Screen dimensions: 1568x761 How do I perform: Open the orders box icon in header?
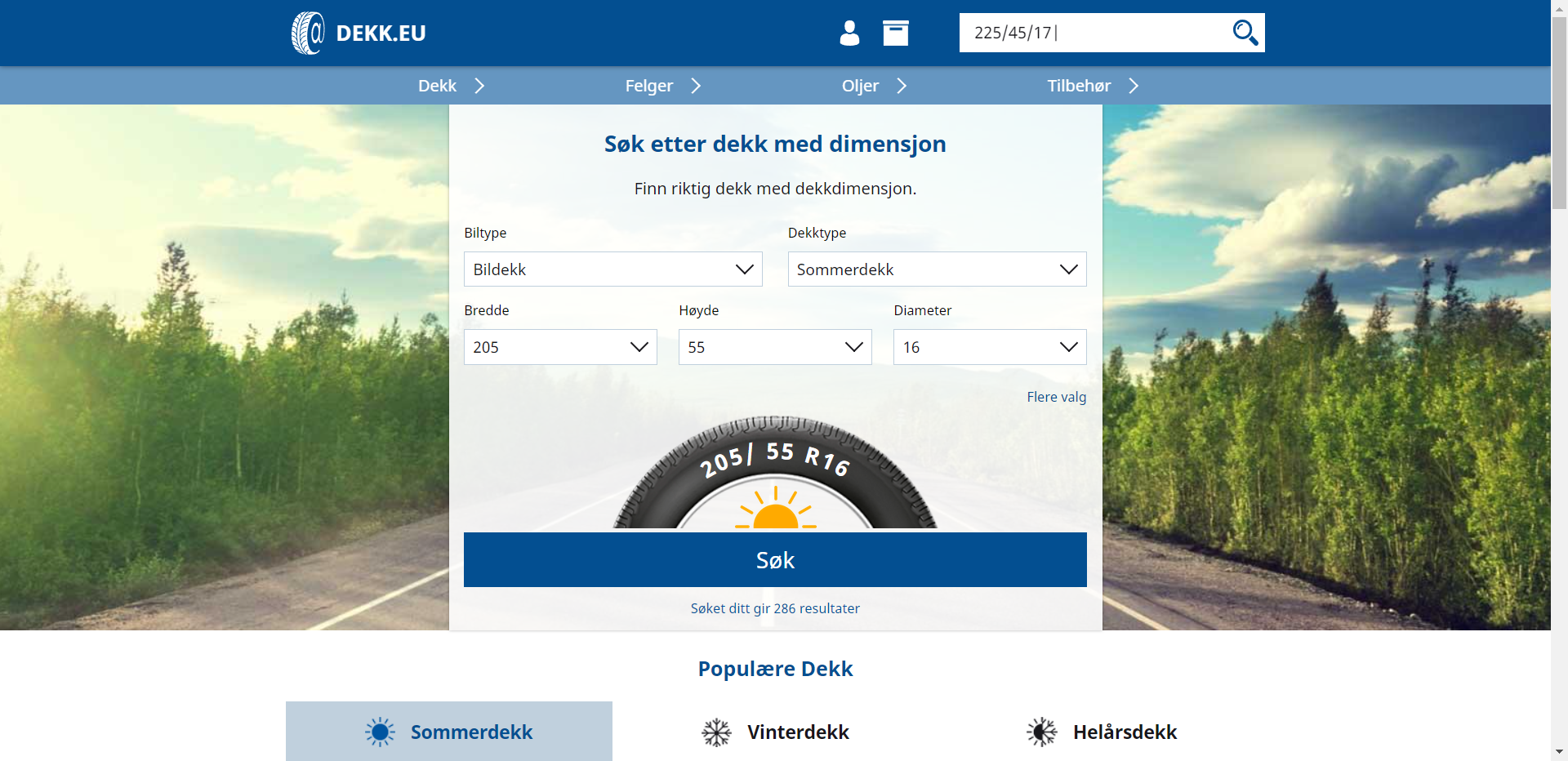pos(896,33)
